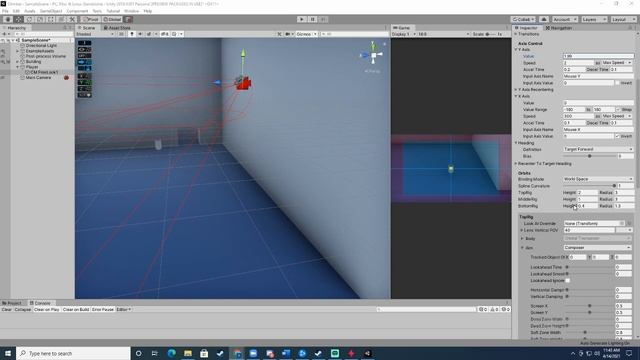This screenshot has height=360, width=640.
Task: Switch to the Asset Store tab
Action: [x=117, y=28]
